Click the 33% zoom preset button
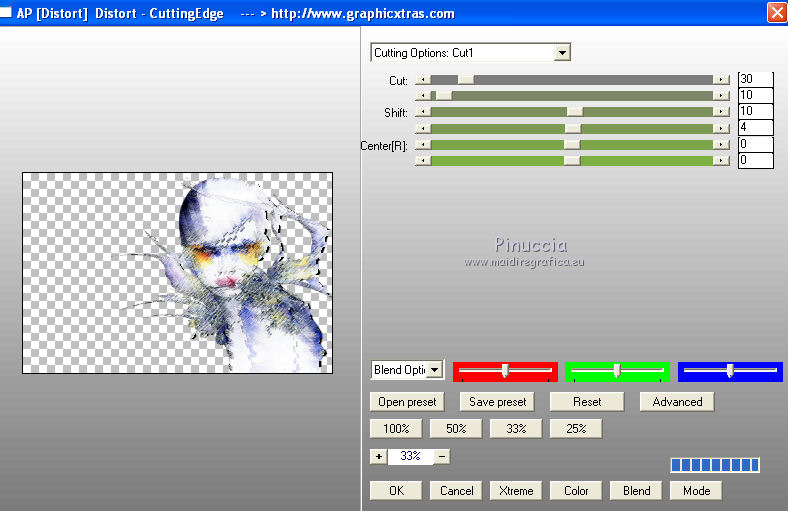788x511 pixels. 516,429
